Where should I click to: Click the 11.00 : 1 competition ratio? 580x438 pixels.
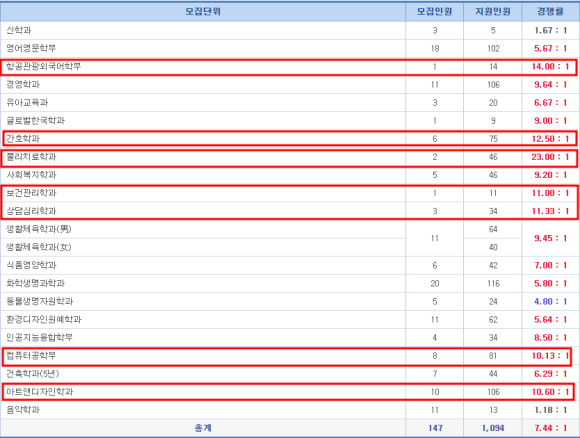[550, 193]
